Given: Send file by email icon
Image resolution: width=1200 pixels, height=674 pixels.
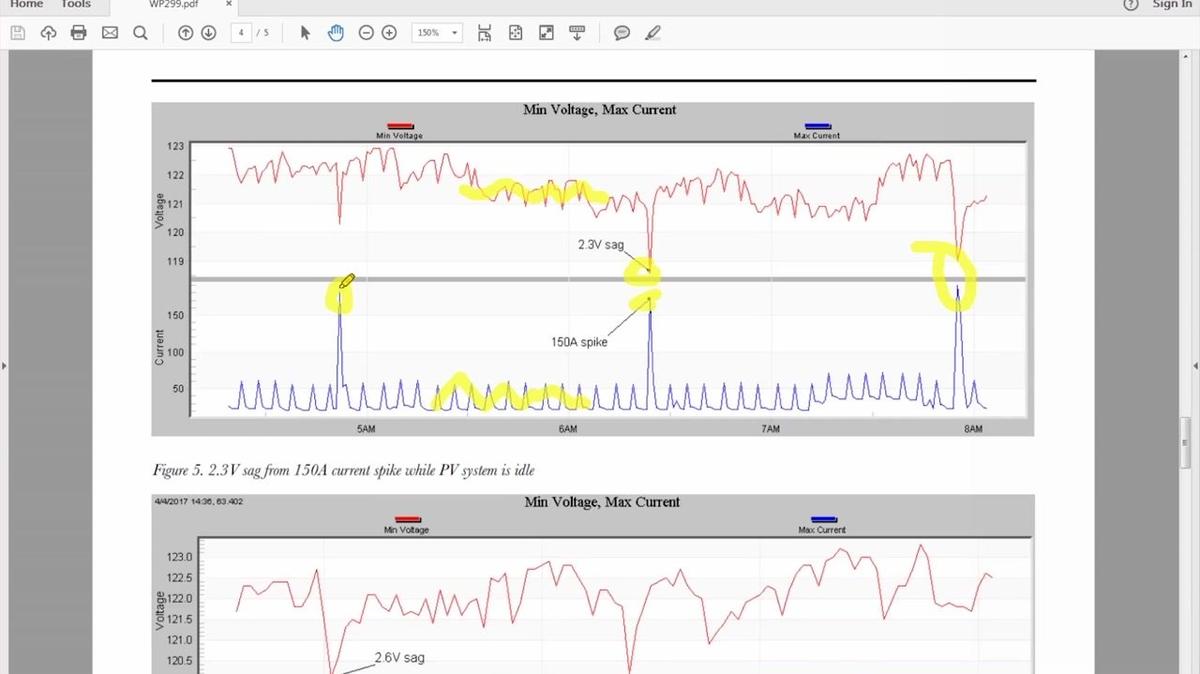Looking at the screenshot, I should 110,33.
